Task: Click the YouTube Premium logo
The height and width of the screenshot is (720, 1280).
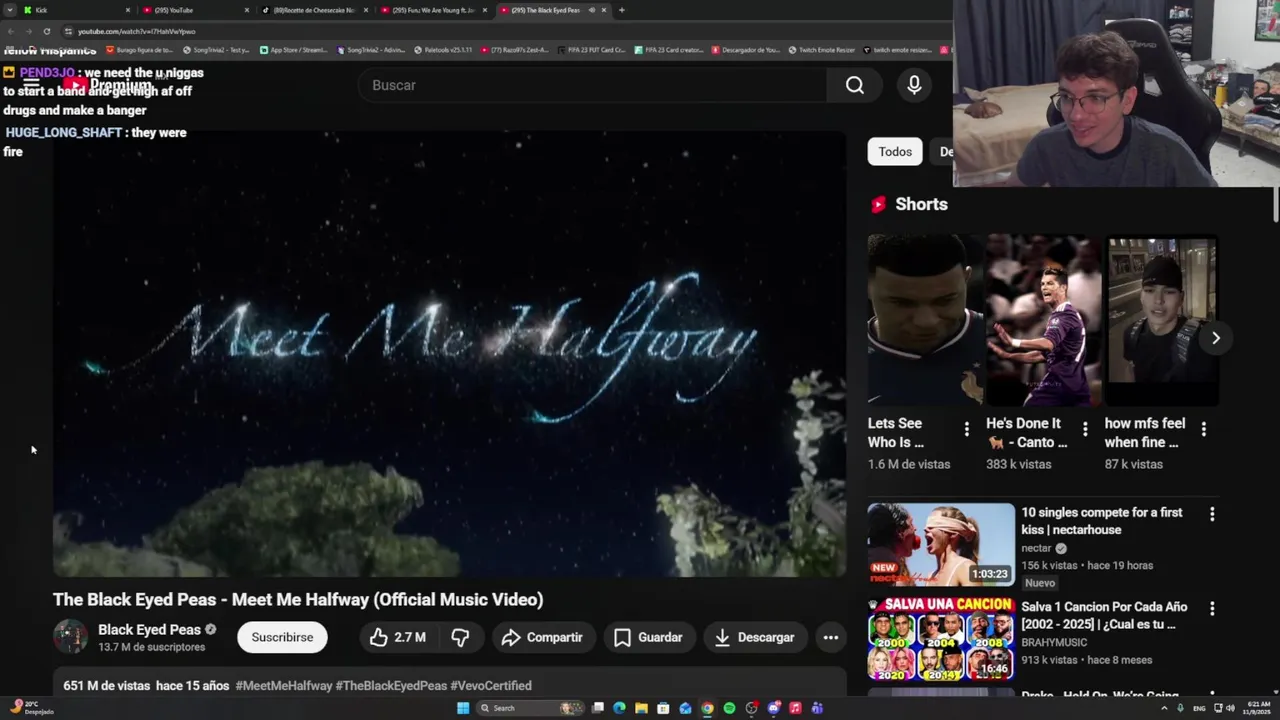Action: (x=108, y=85)
